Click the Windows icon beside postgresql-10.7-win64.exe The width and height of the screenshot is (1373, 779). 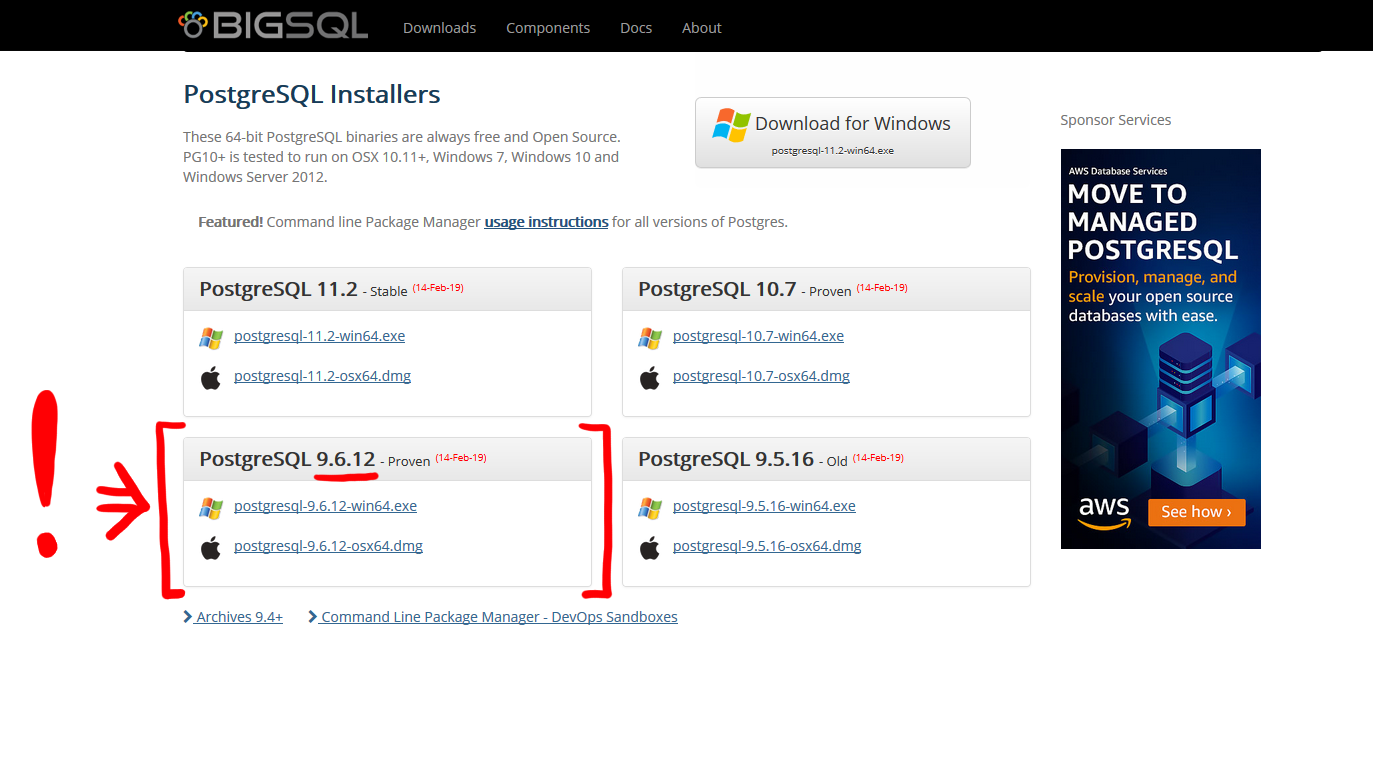[650, 338]
